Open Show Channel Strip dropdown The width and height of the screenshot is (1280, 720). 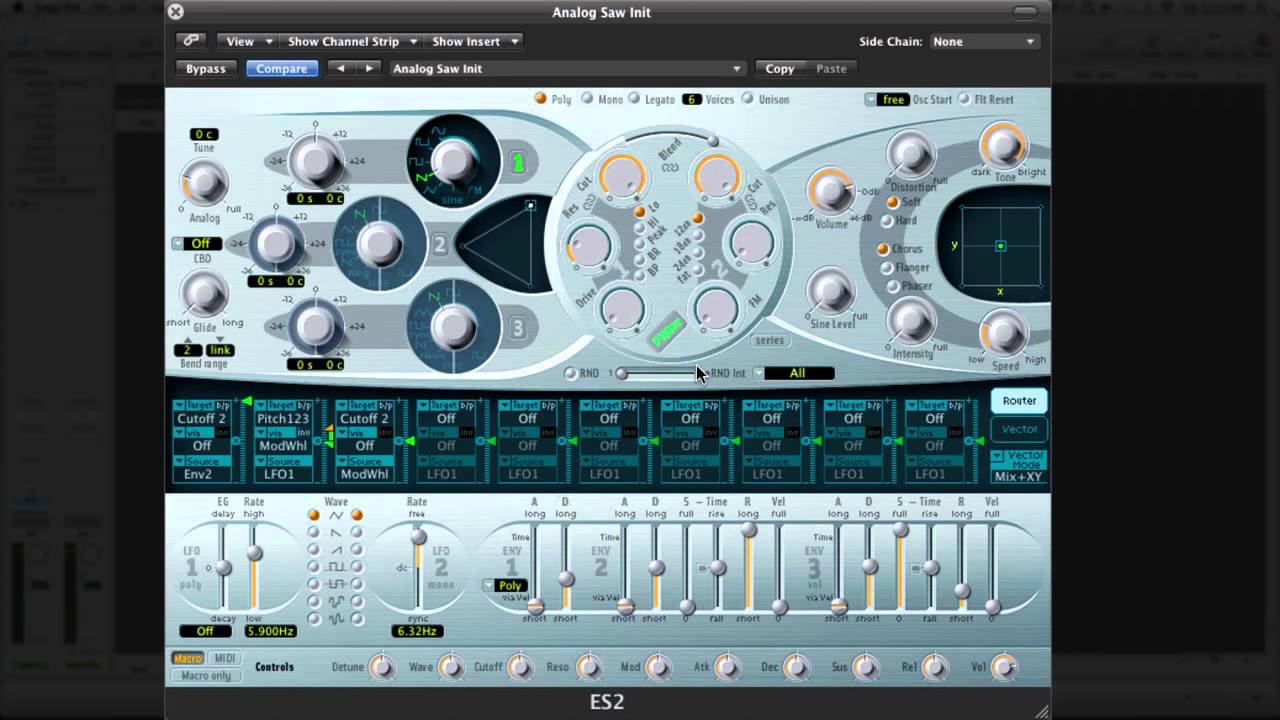click(351, 41)
